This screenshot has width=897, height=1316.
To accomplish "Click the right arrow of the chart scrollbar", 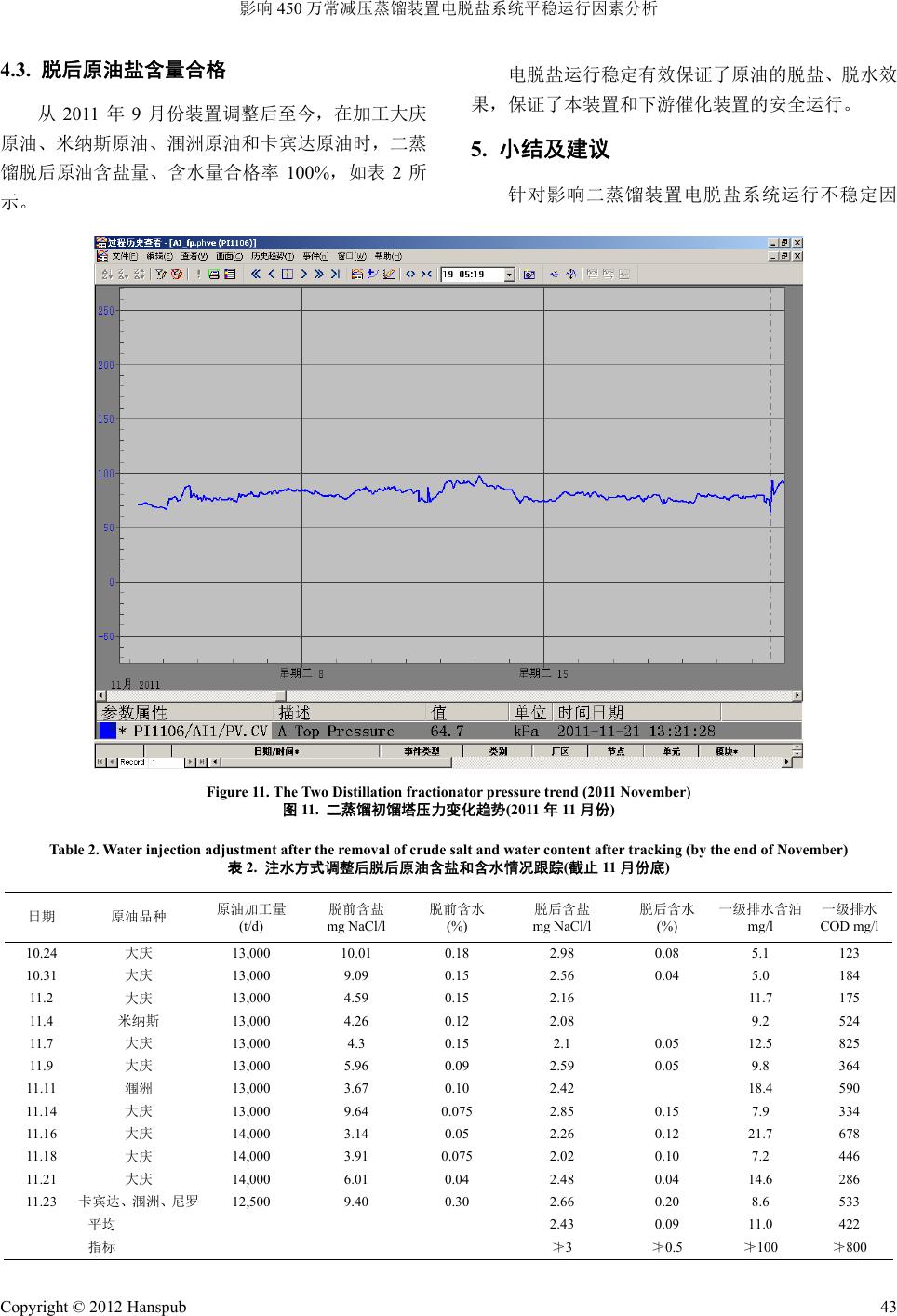I will [796, 695].
